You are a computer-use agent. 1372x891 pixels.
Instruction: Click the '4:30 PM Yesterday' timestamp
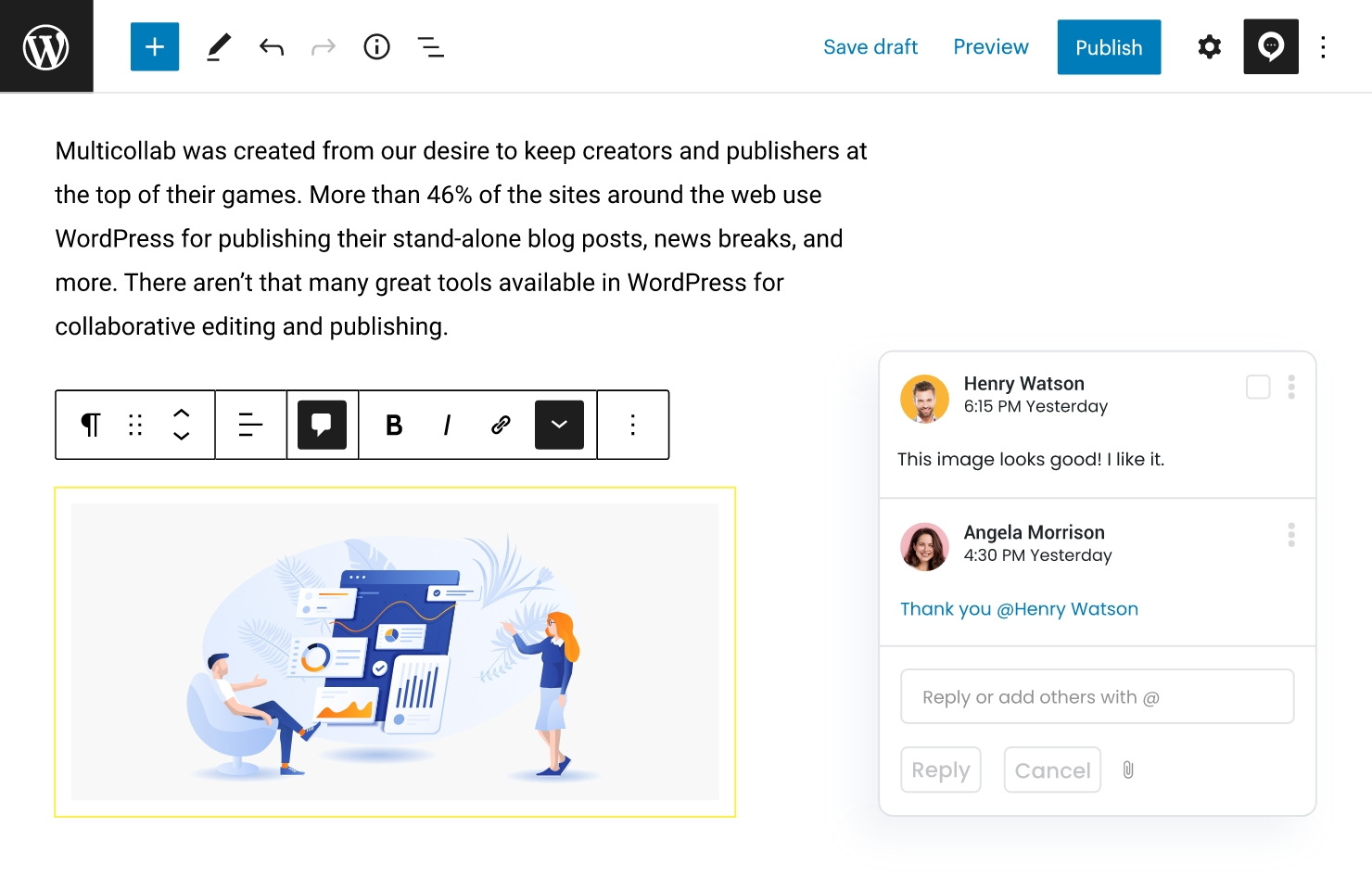click(1037, 555)
